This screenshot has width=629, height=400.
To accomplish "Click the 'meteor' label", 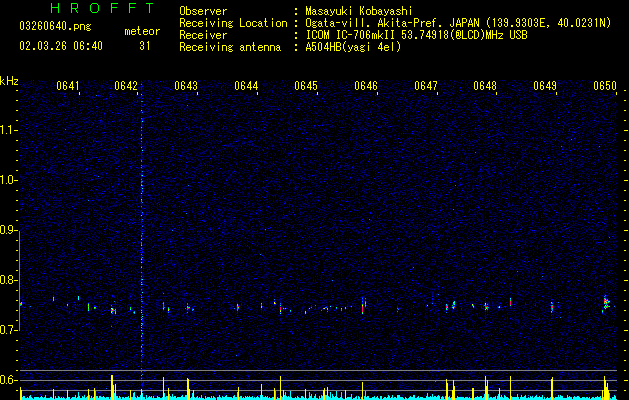I will pyautogui.click(x=142, y=31).
